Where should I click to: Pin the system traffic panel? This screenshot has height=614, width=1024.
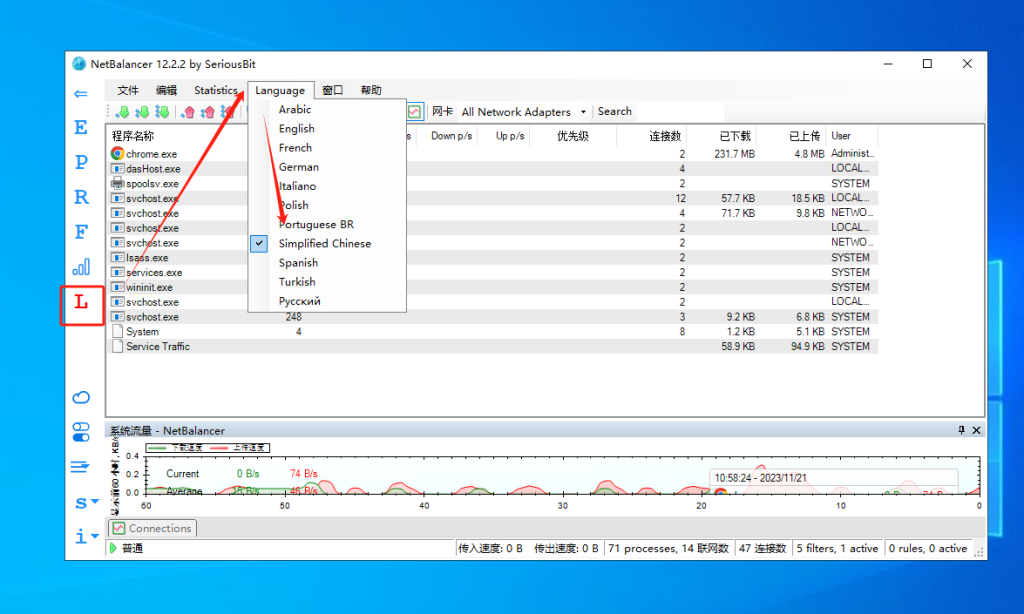[x=961, y=430]
